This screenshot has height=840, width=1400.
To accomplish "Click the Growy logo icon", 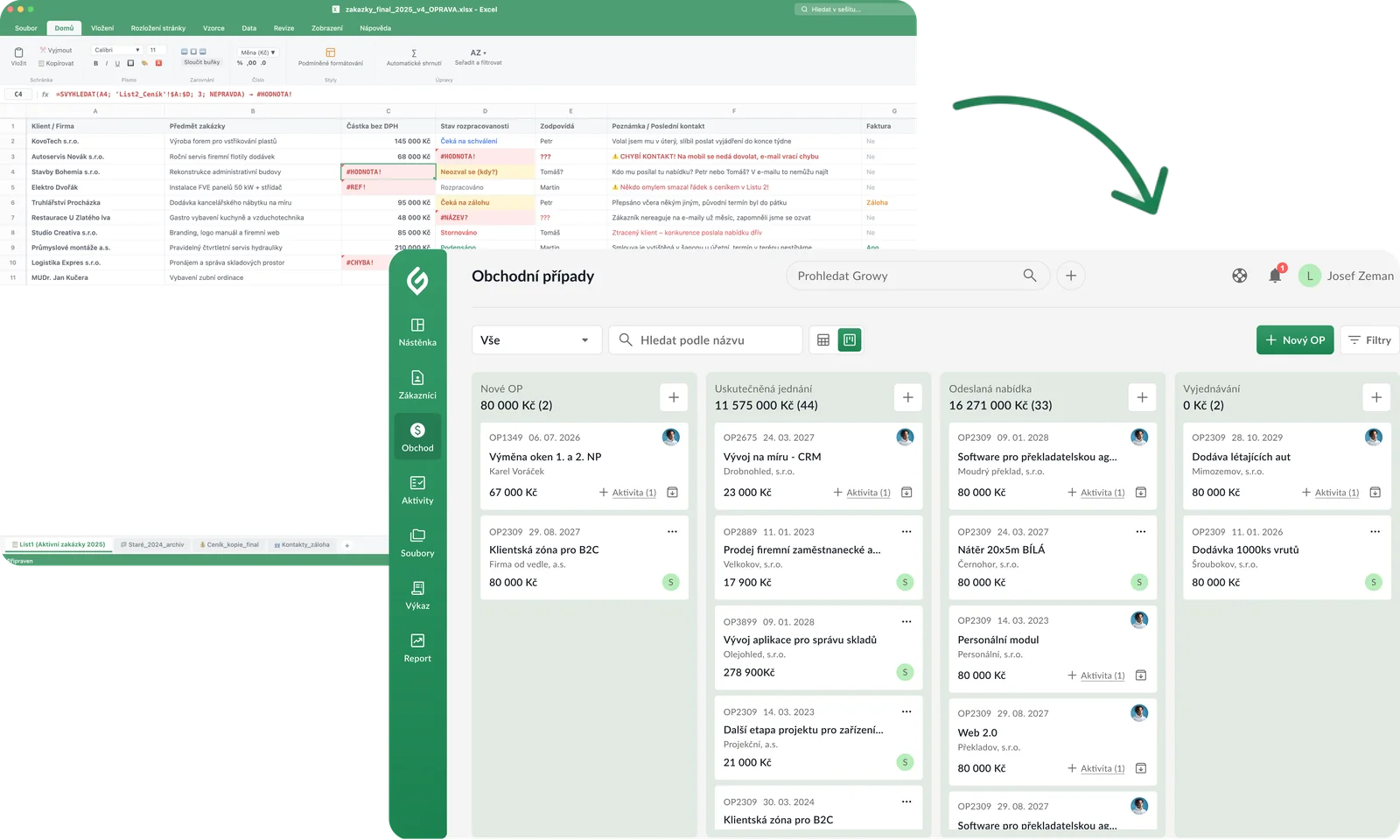I will pyautogui.click(x=417, y=280).
